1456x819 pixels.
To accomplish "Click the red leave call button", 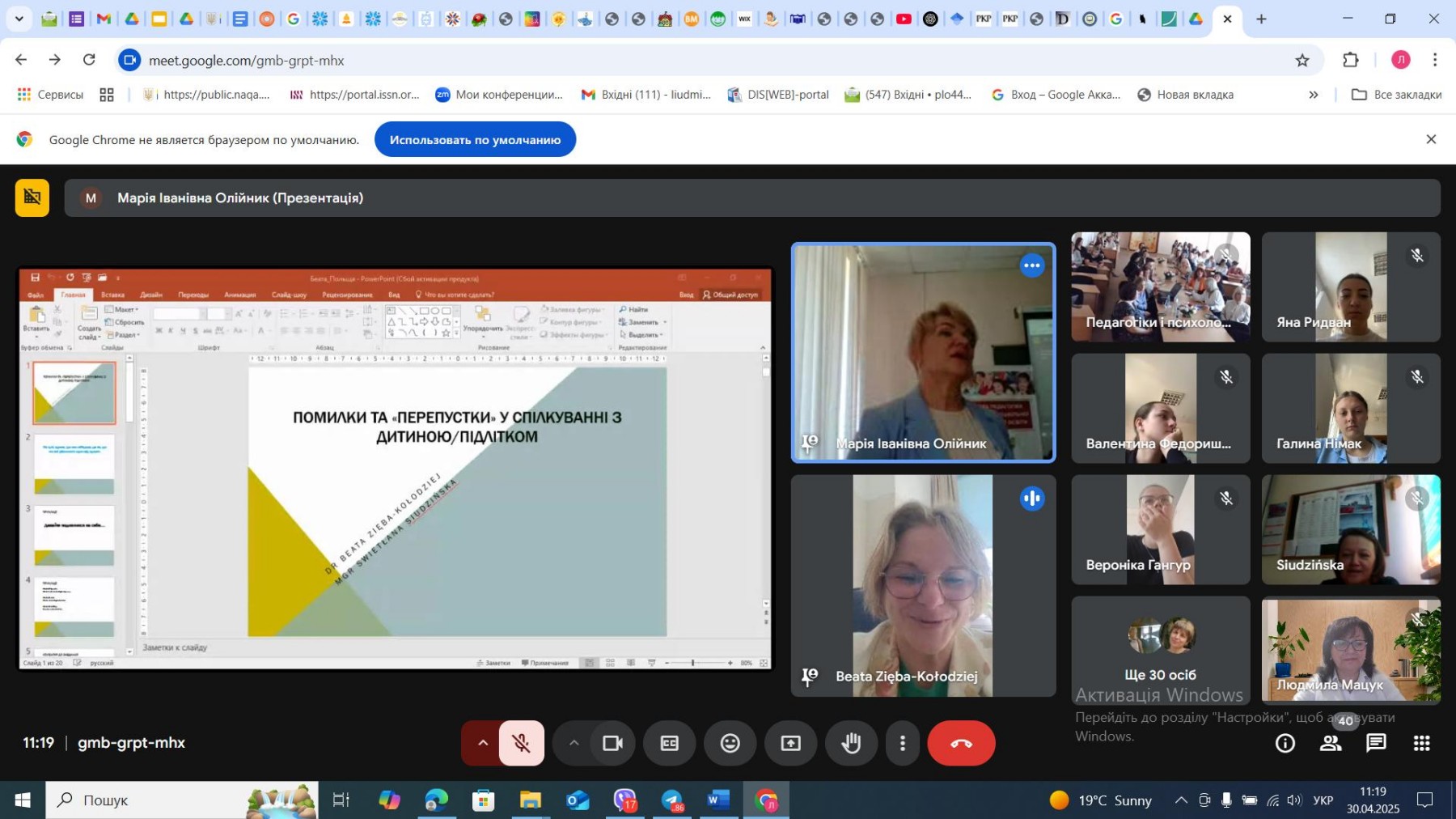I will tap(961, 743).
